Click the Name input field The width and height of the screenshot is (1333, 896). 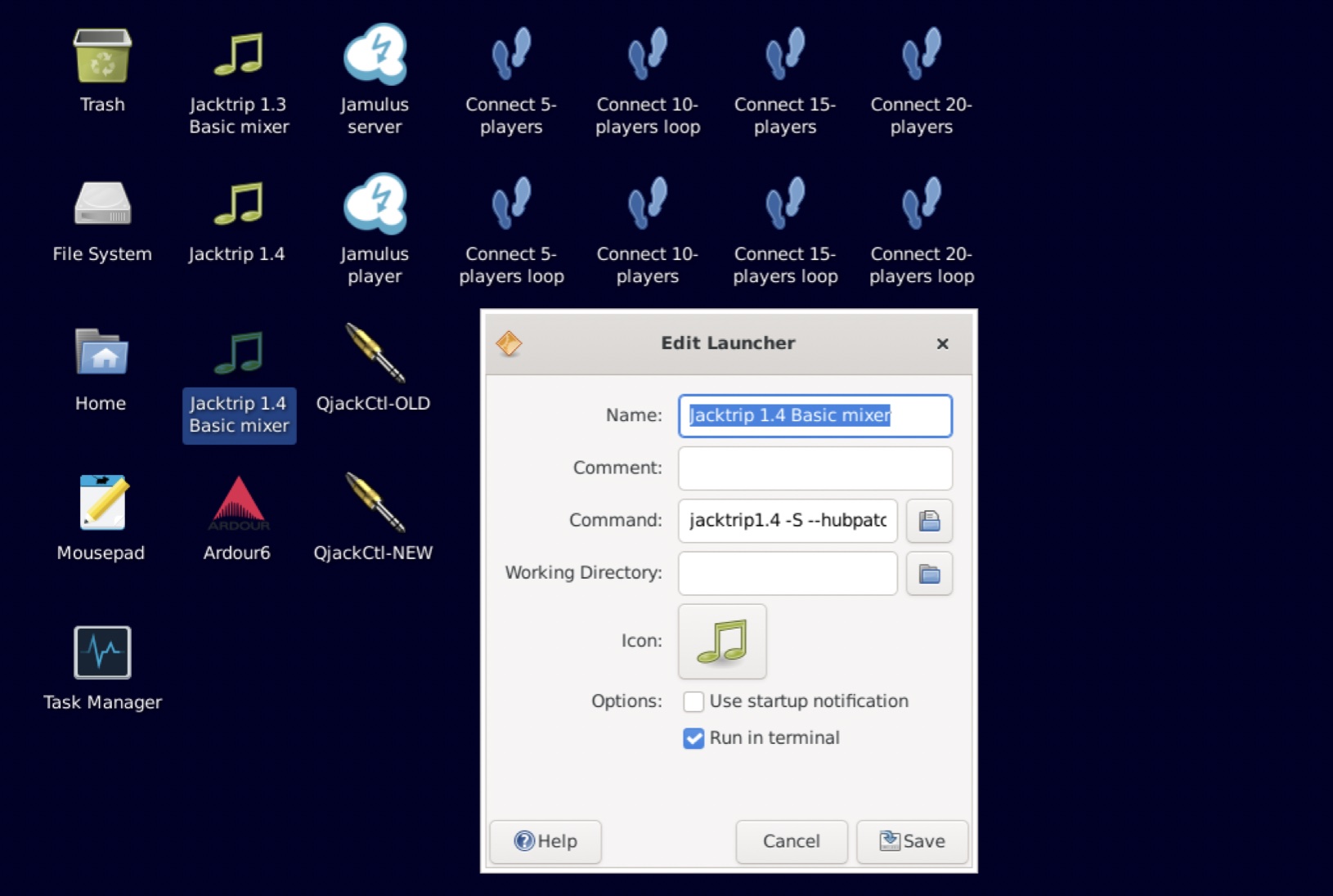click(x=815, y=415)
